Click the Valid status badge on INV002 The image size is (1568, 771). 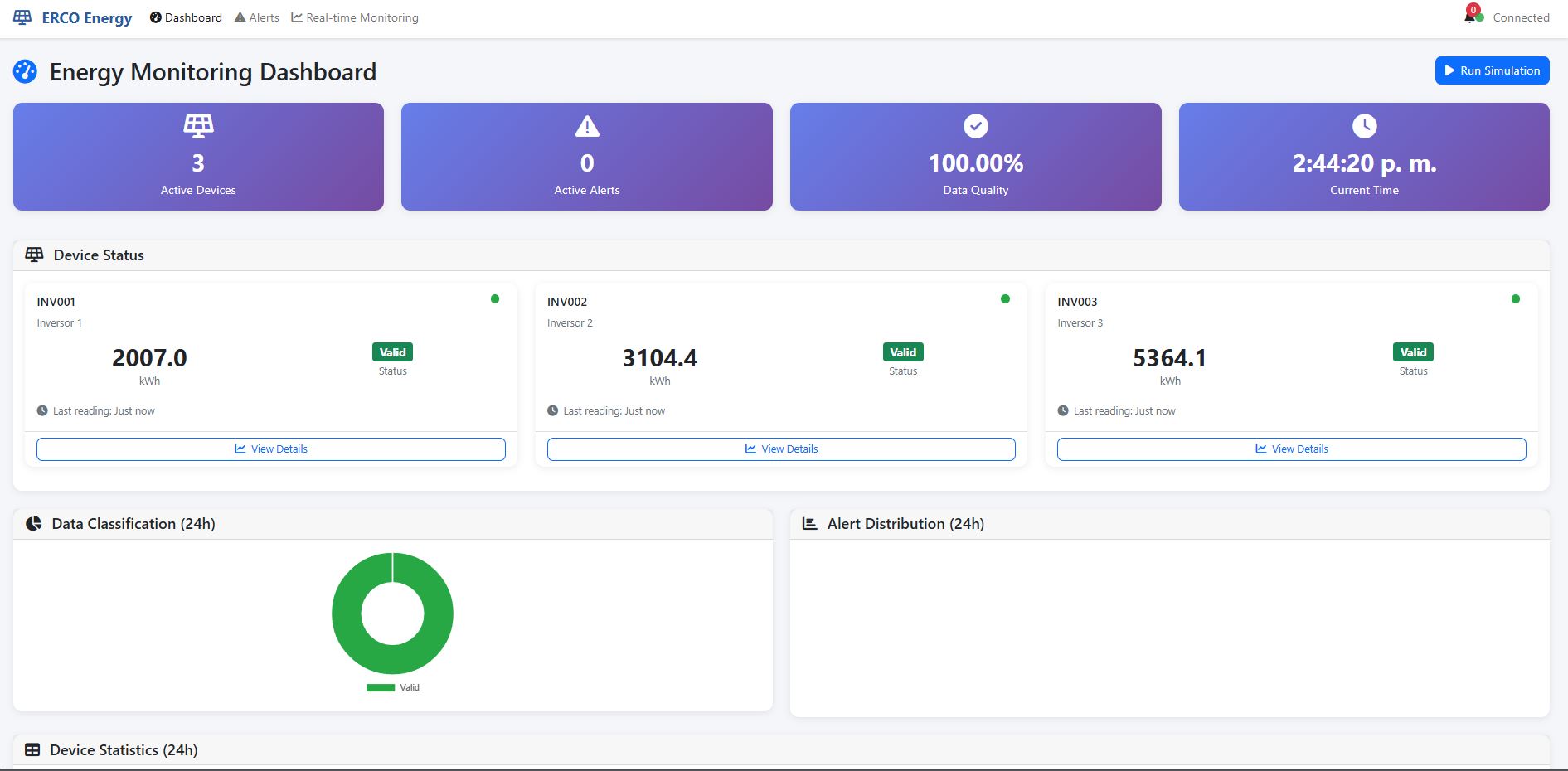click(903, 352)
